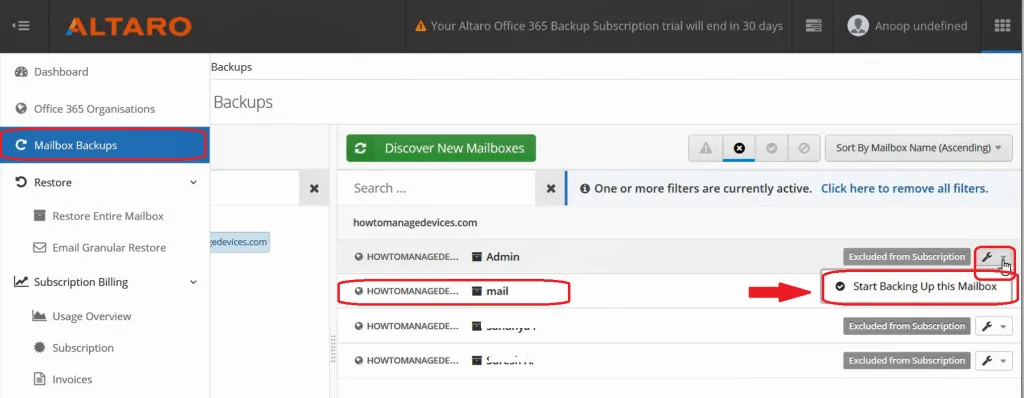Click the Backups breadcrumb text
Screen dimensions: 1024x398
231,67
